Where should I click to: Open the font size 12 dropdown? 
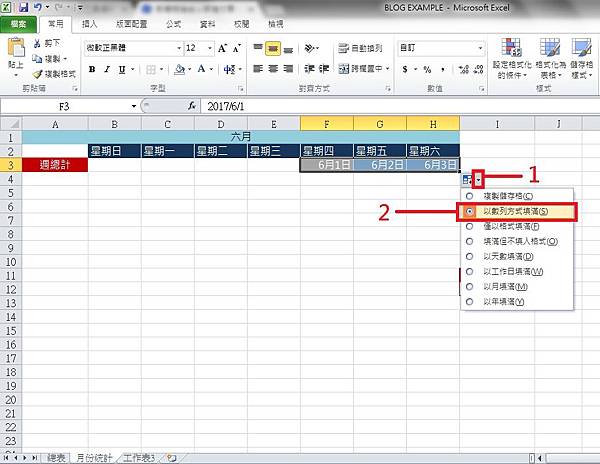pyautogui.click(x=210, y=48)
